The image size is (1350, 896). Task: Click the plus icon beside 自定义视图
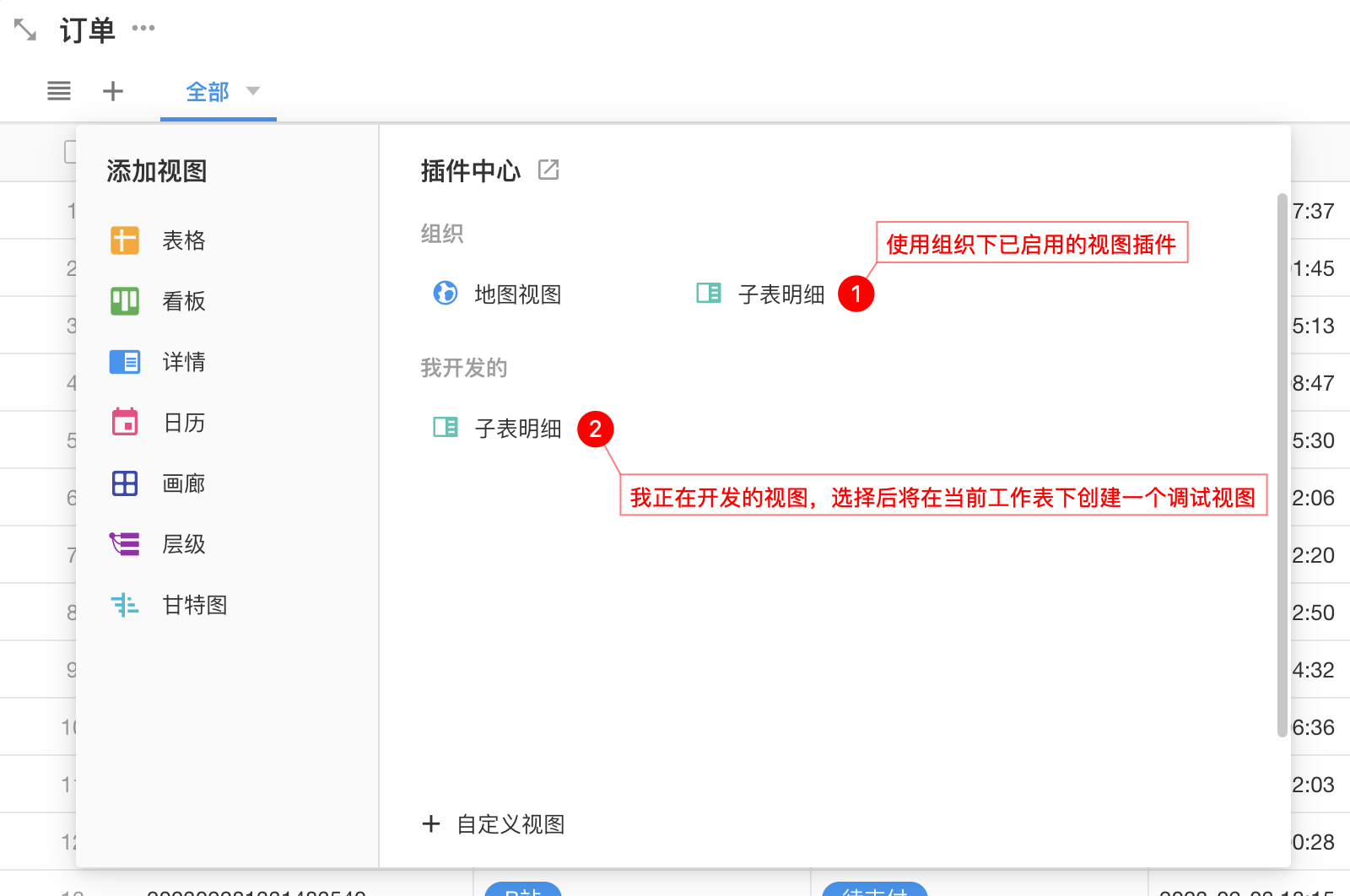(431, 823)
